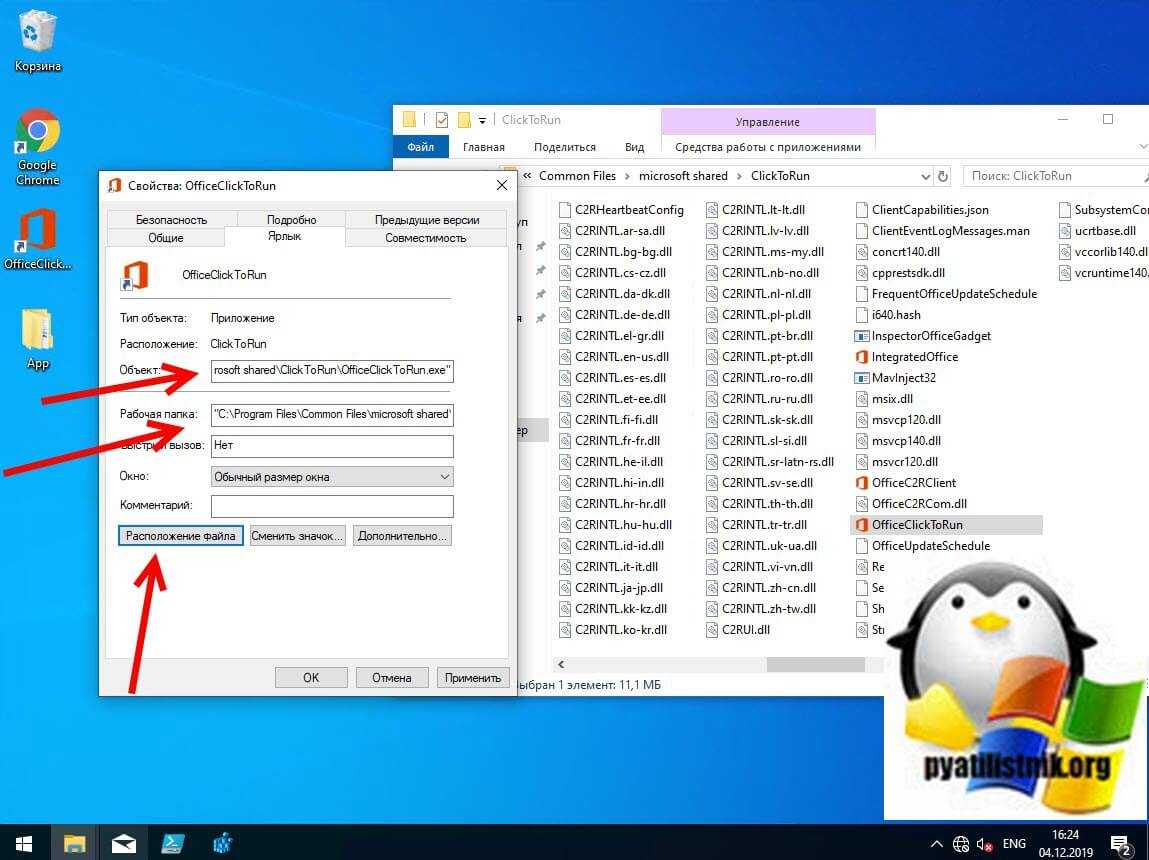
Task: Open the Вид ribbon tab
Action: pyautogui.click(x=634, y=147)
